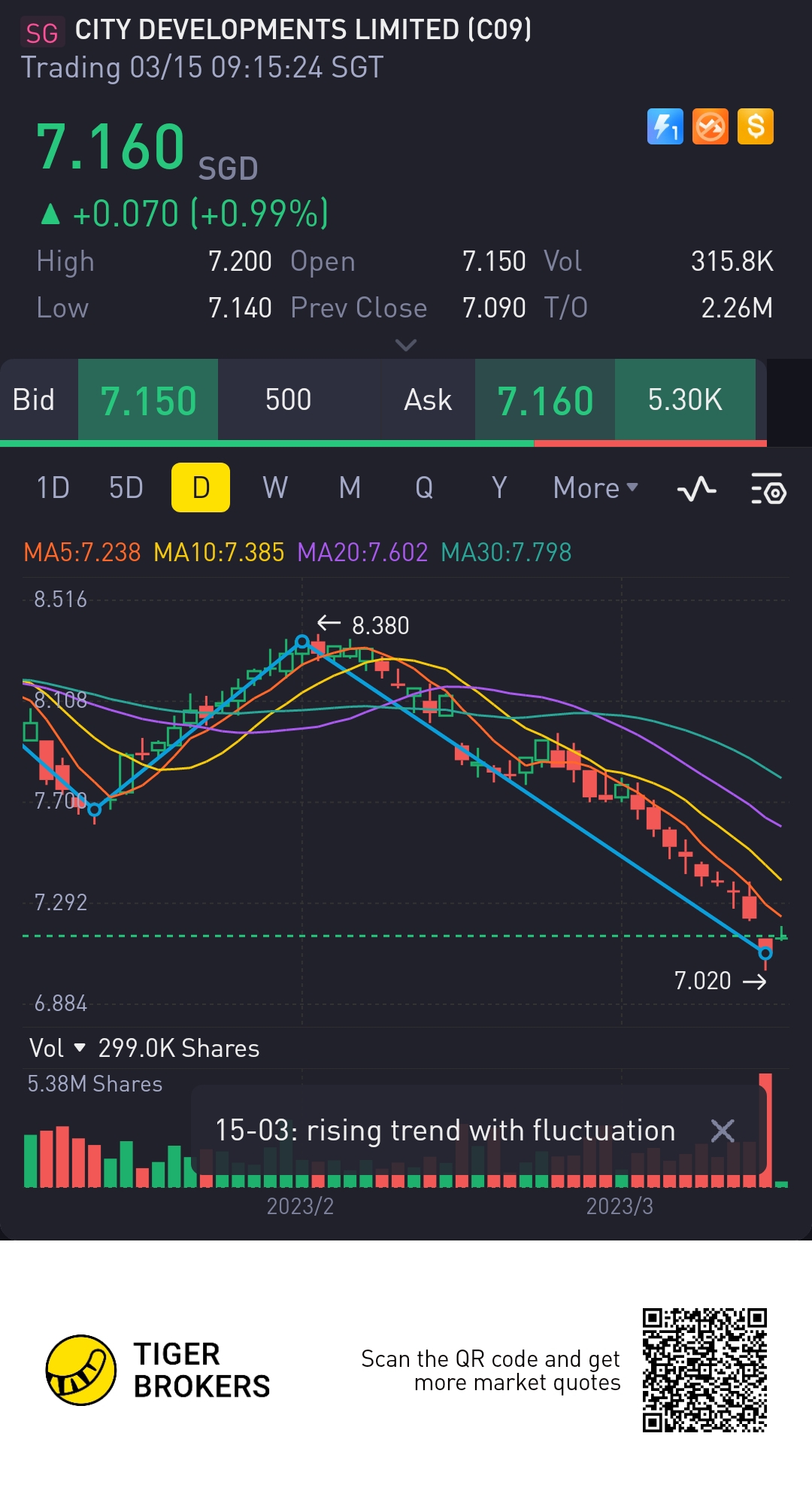Screen dimensions: 812x1500
Task: Select the W weekly chart tab
Action: tap(275, 488)
